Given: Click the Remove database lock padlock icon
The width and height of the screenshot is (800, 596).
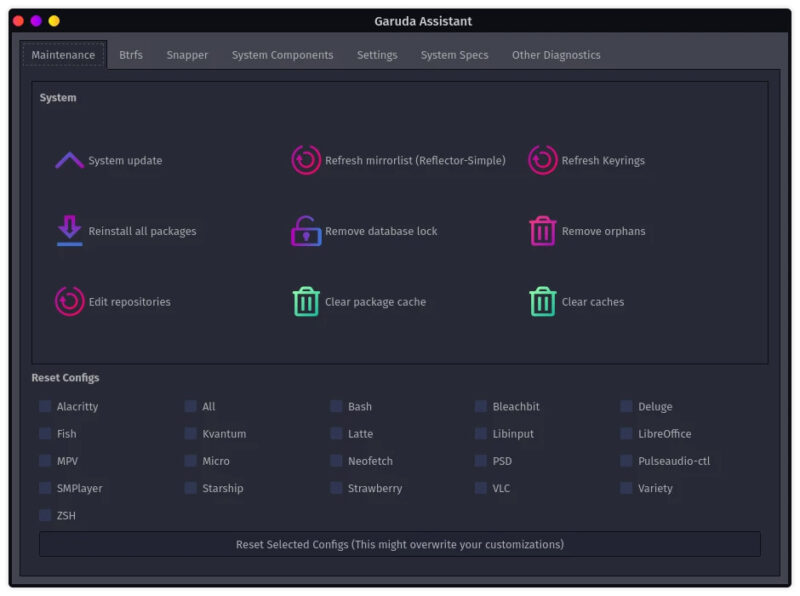Looking at the screenshot, I should tap(306, 231).
